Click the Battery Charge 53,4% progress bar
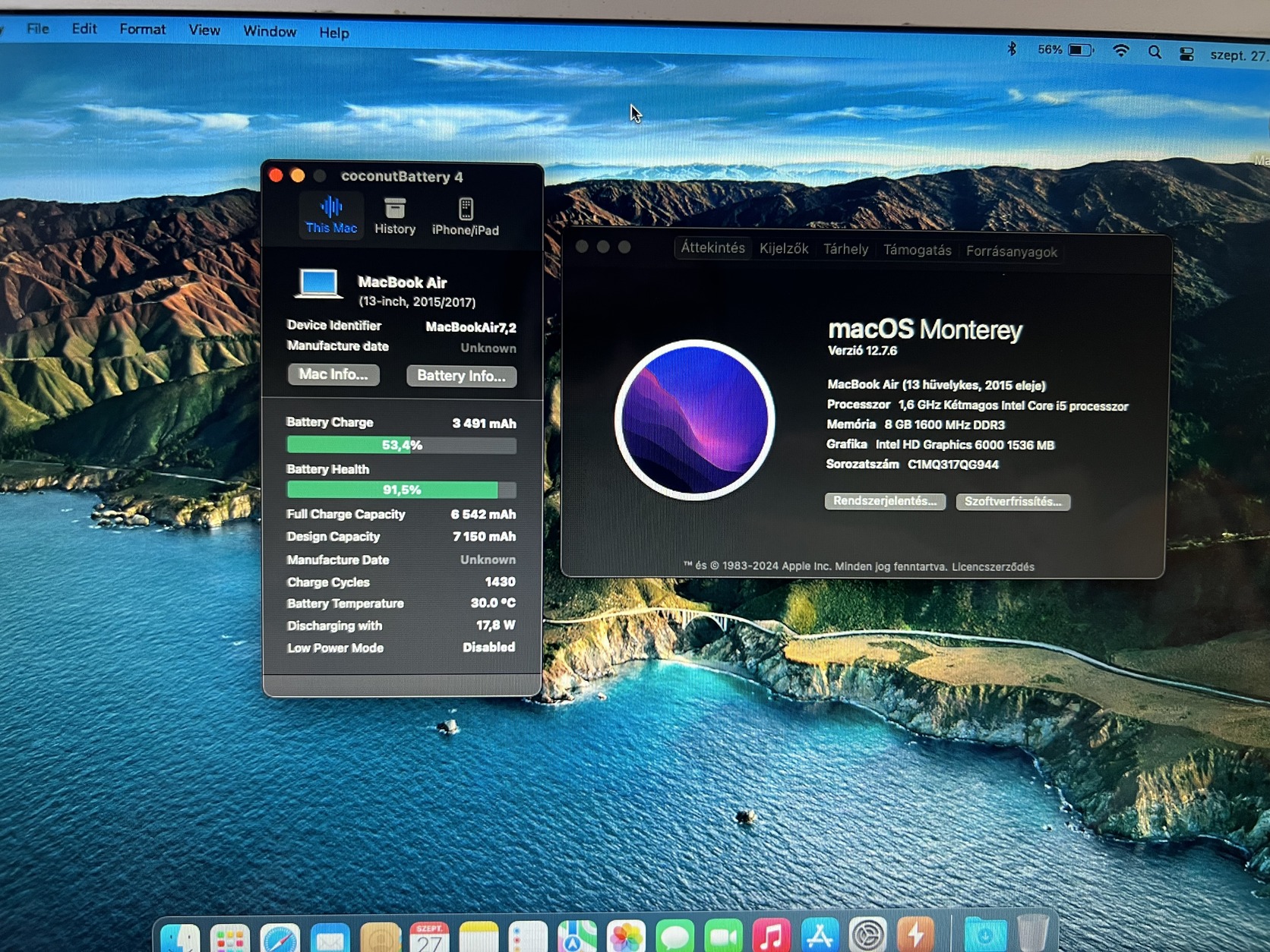The image size is (1270, 952). point(401,445)
